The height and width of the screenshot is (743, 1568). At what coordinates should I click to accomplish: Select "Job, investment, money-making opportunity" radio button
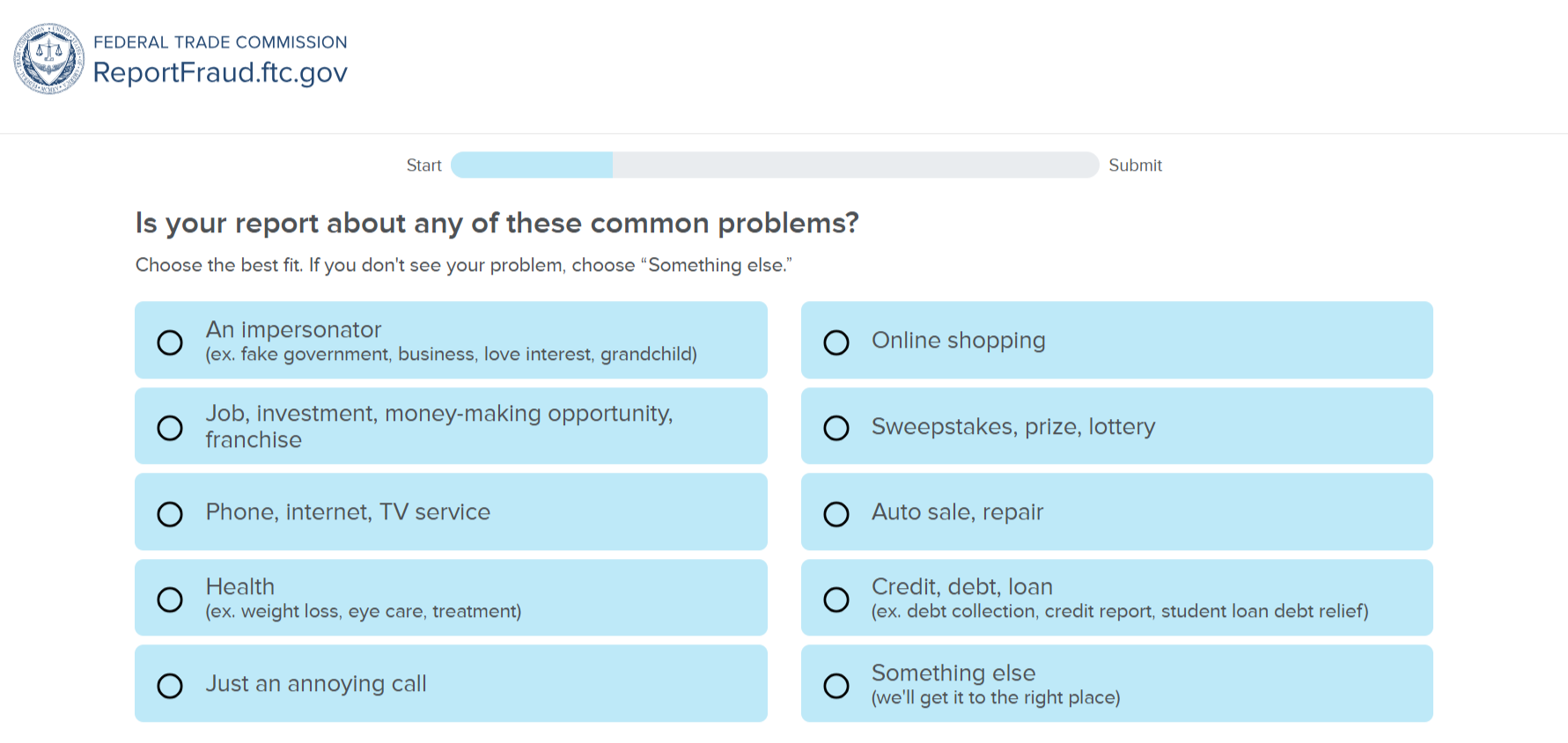(x=170, y=427)
